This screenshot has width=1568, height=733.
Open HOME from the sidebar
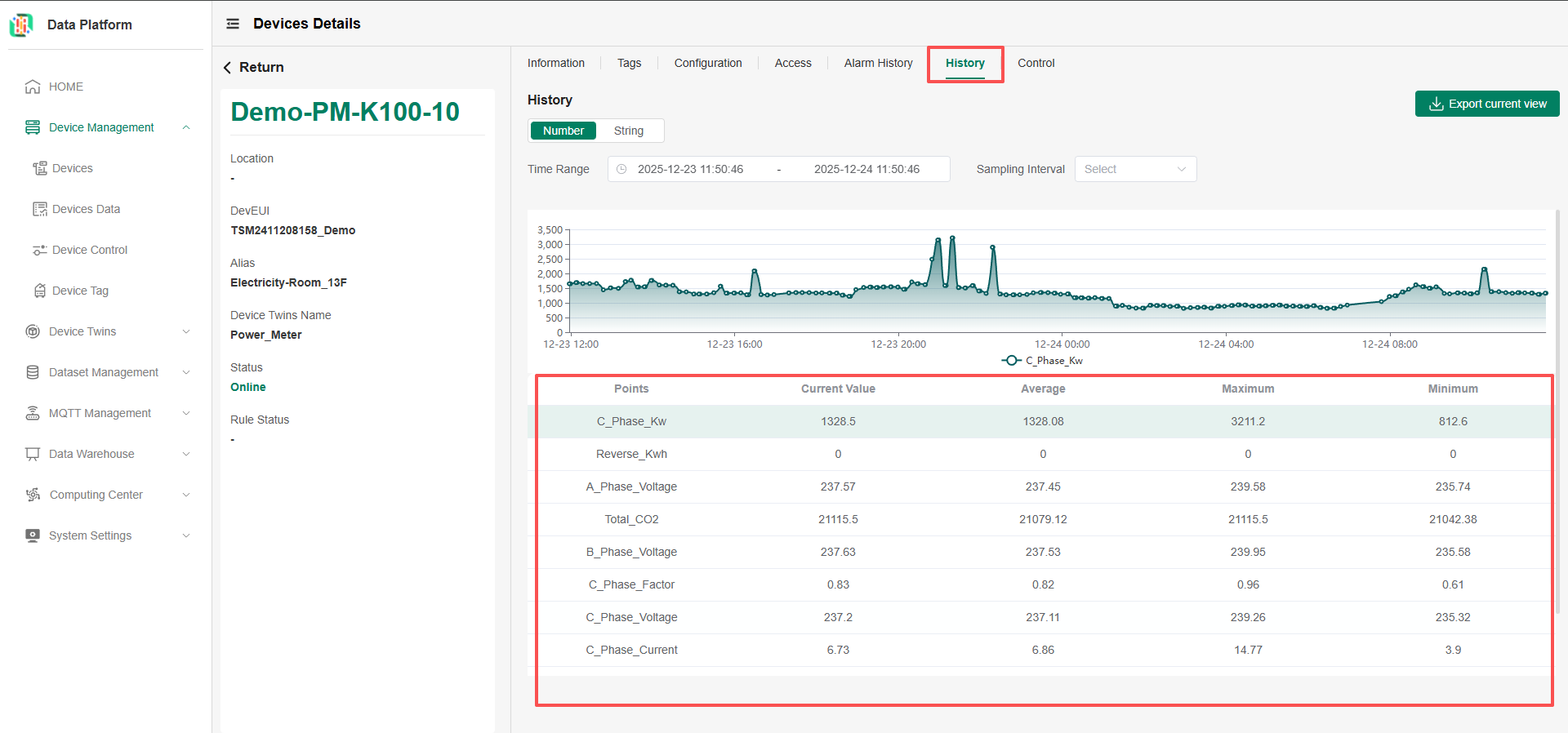point(65,87)
